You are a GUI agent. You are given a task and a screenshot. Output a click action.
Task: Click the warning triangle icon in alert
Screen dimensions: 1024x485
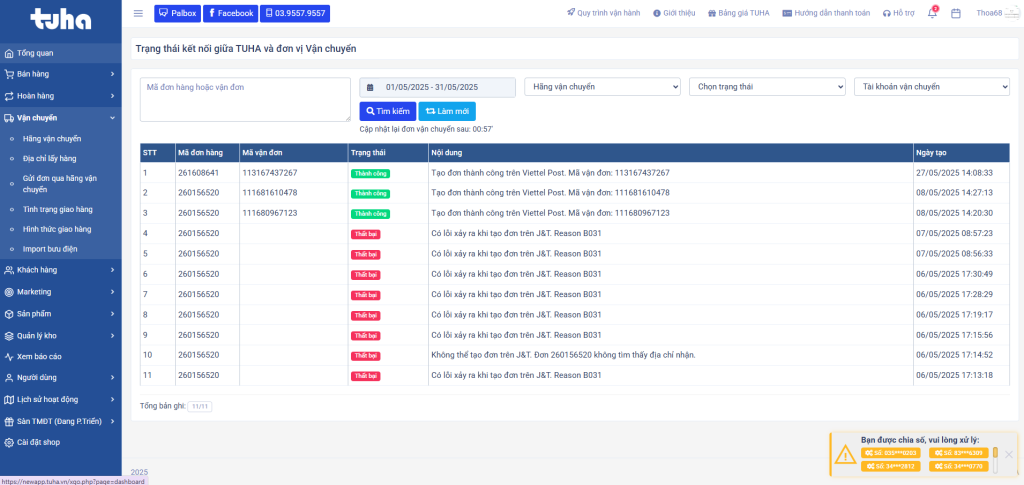click(x=845, y=454)
